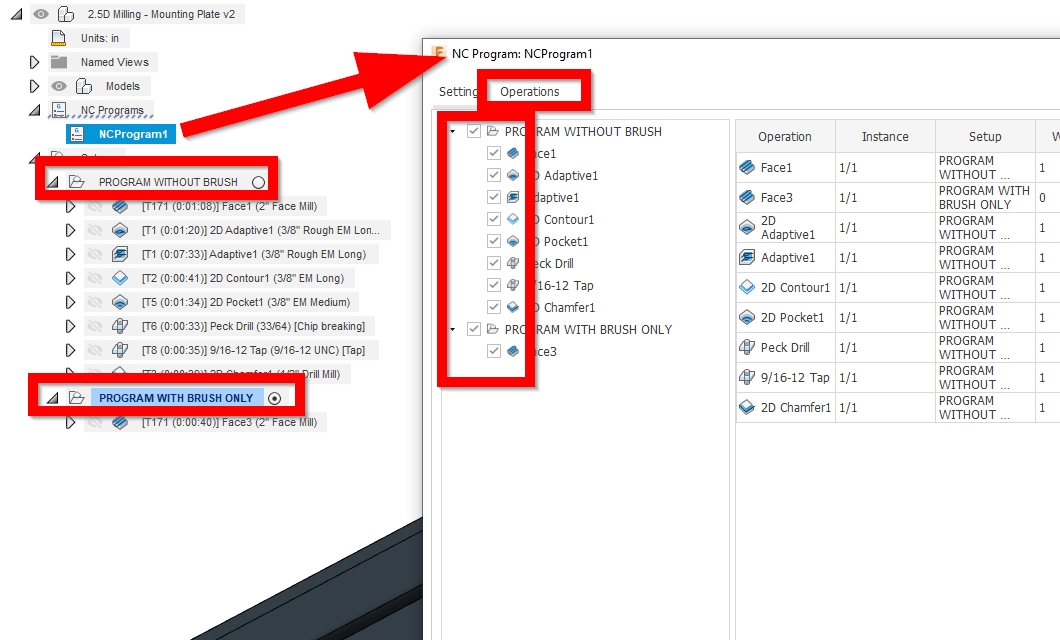Uncheck the PROGRAM WITH BRUSH ONLY group checkbox
1060x640 pixels.
click(473, 329)
